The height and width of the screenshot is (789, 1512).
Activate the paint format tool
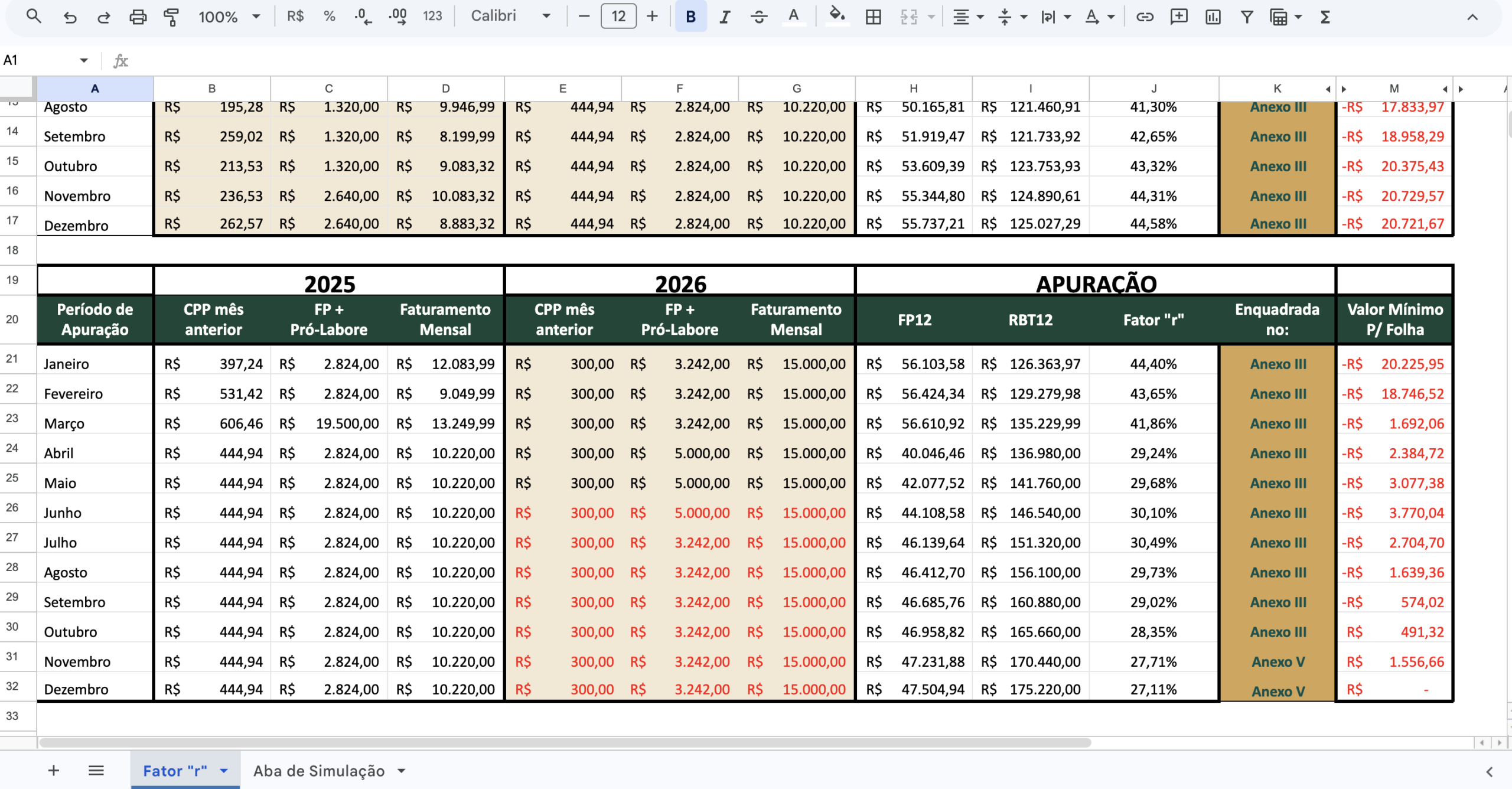point(171,17)
